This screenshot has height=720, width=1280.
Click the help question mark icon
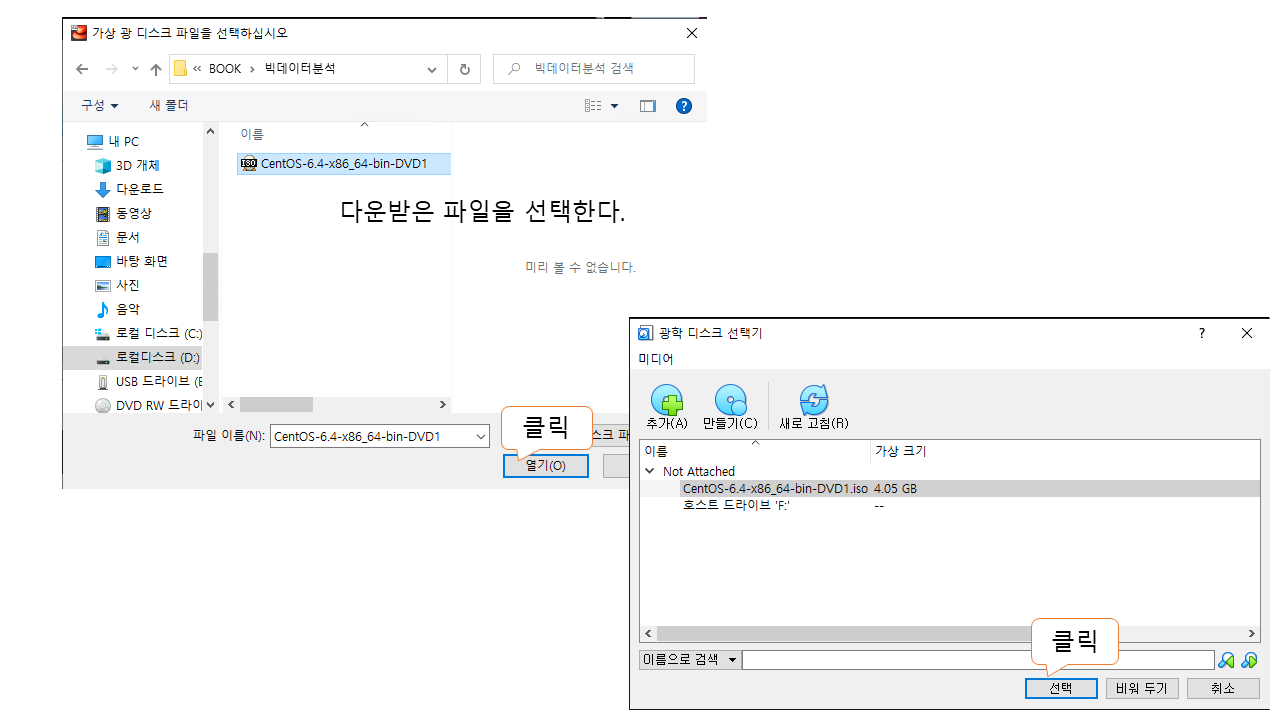click(x=684, y=106)
